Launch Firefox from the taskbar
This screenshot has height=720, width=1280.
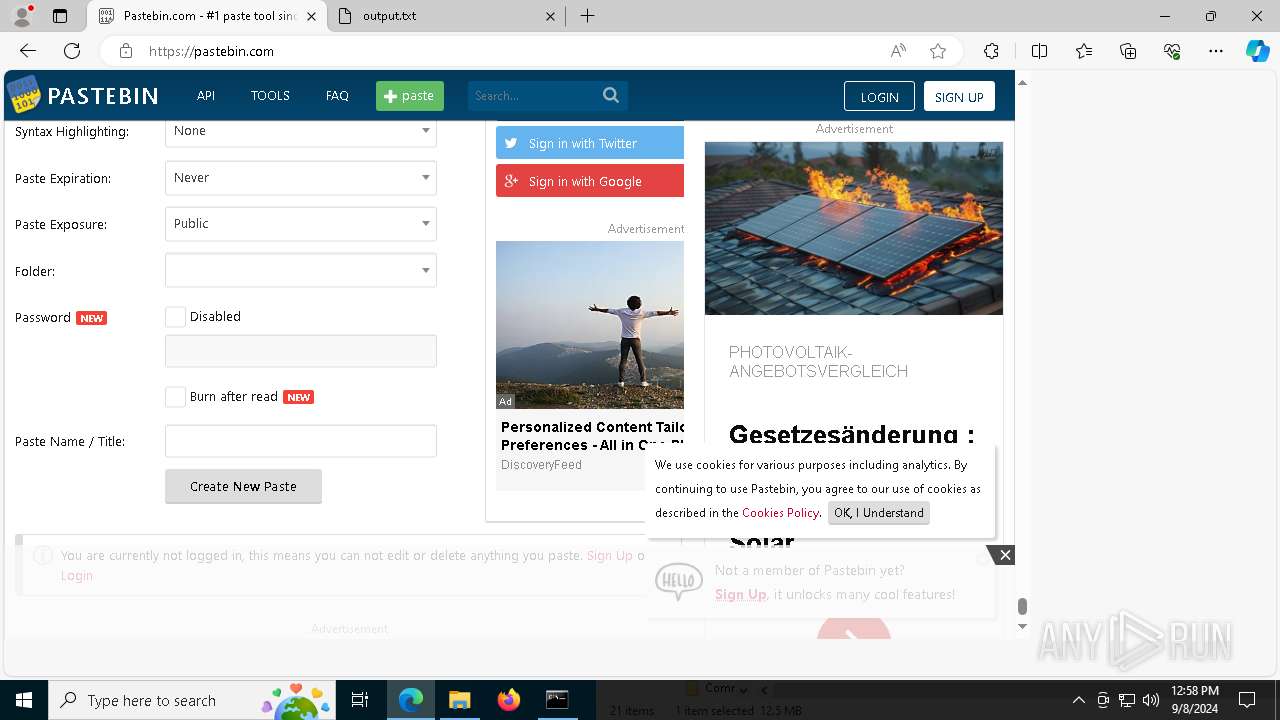point(508,700)
